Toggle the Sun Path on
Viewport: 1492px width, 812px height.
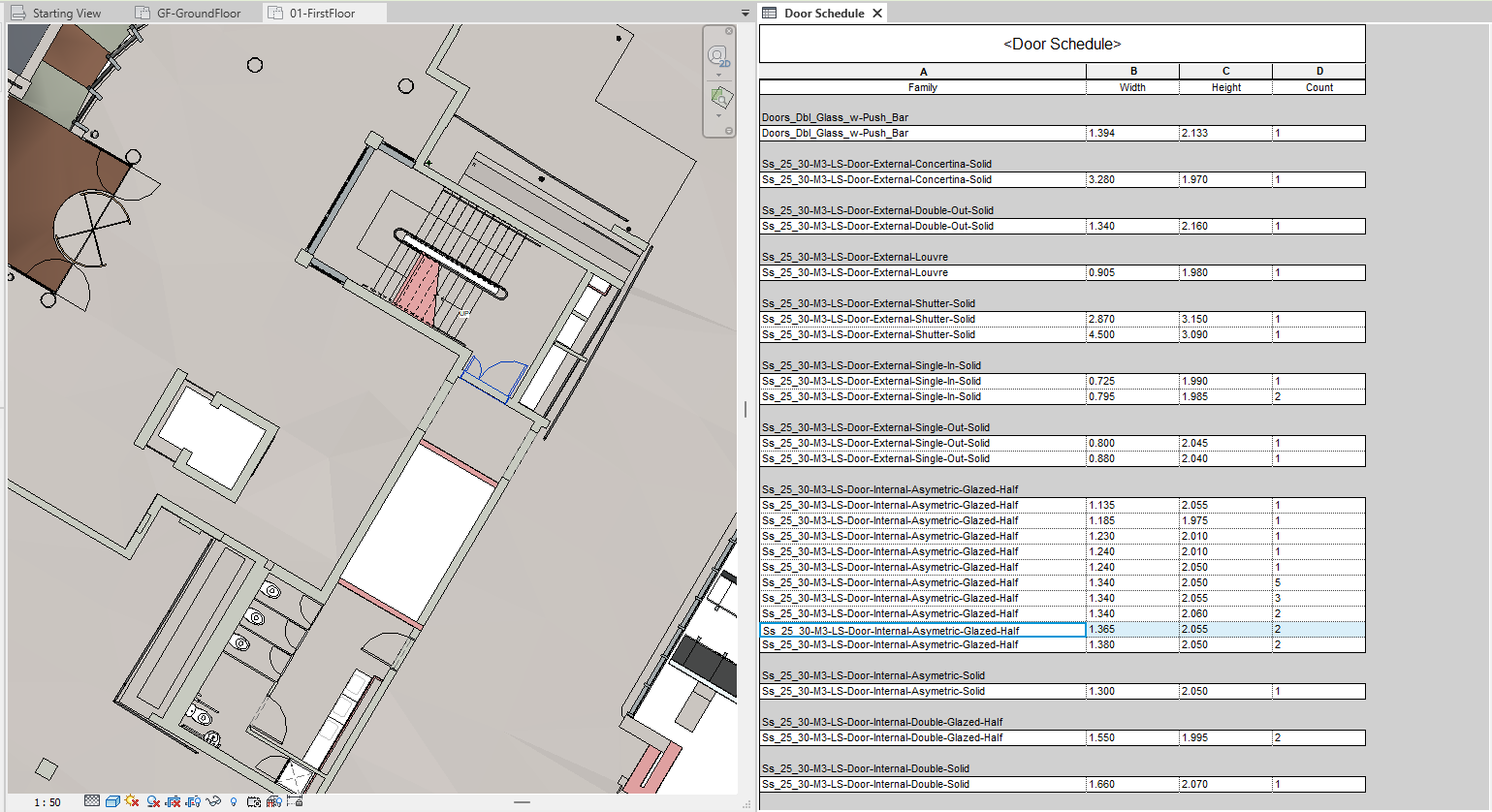coord(130,800)
